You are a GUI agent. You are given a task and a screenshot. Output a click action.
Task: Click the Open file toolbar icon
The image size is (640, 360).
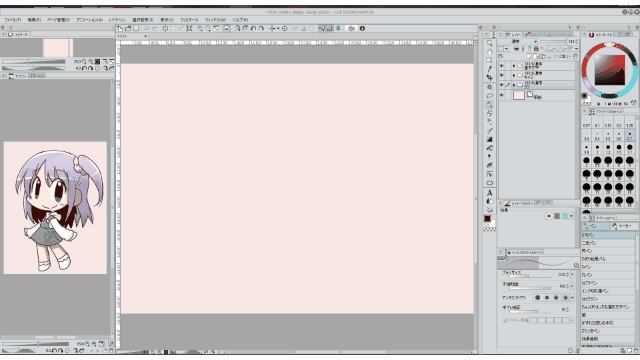[x=128, y=29]
